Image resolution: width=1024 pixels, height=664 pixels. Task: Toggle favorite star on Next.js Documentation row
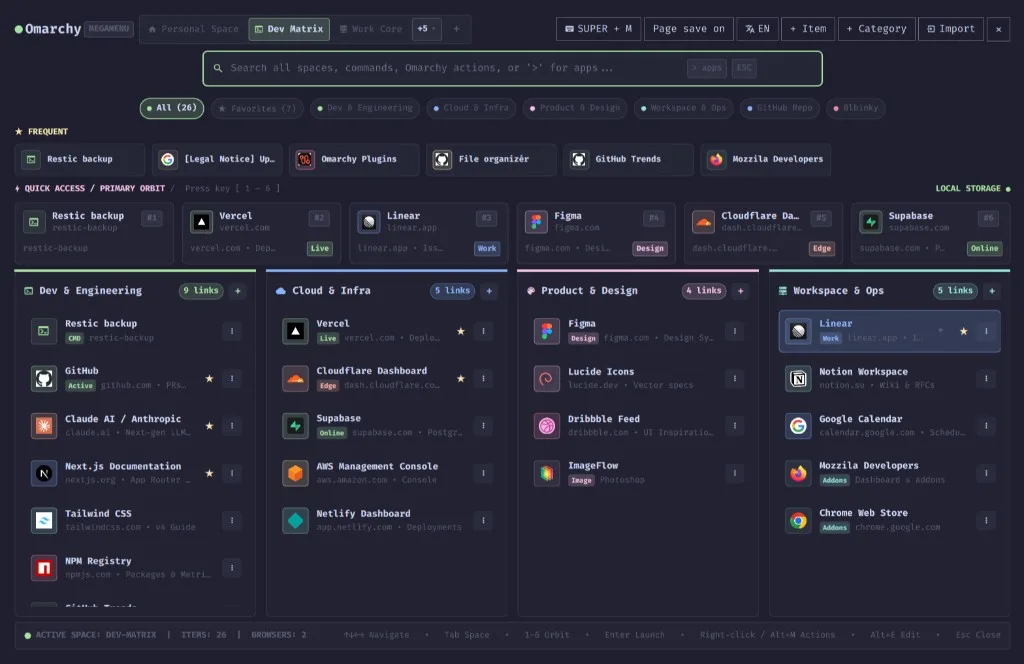click(209, 473)
